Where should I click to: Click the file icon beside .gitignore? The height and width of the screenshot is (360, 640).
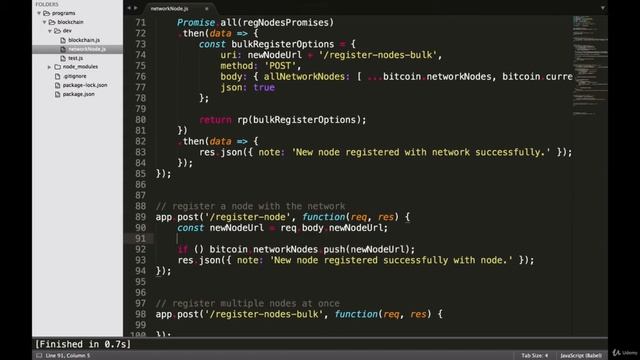[x=58, y=76]
